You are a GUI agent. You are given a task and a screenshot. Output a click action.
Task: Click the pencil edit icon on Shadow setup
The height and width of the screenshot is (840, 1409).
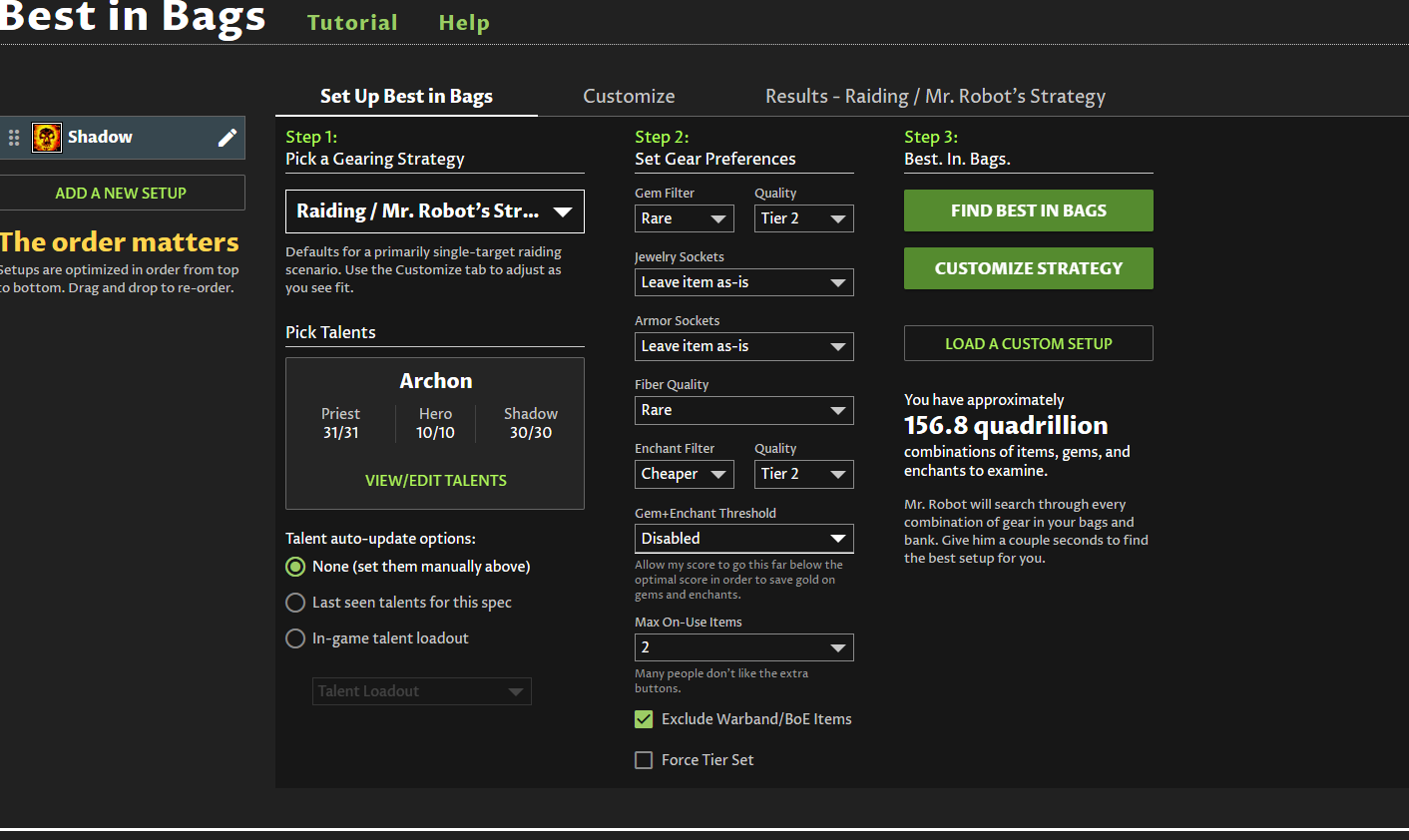coord(228,138)
